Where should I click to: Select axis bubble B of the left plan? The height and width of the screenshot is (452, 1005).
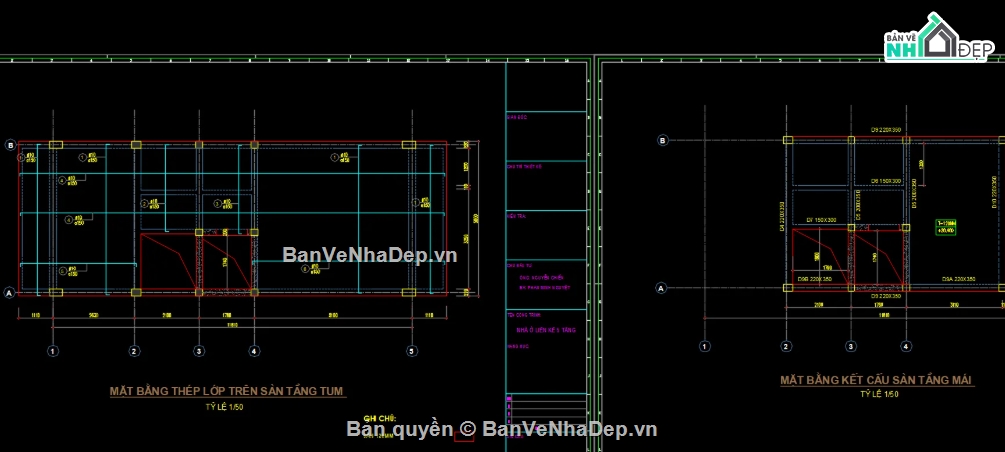coord(10,145)
